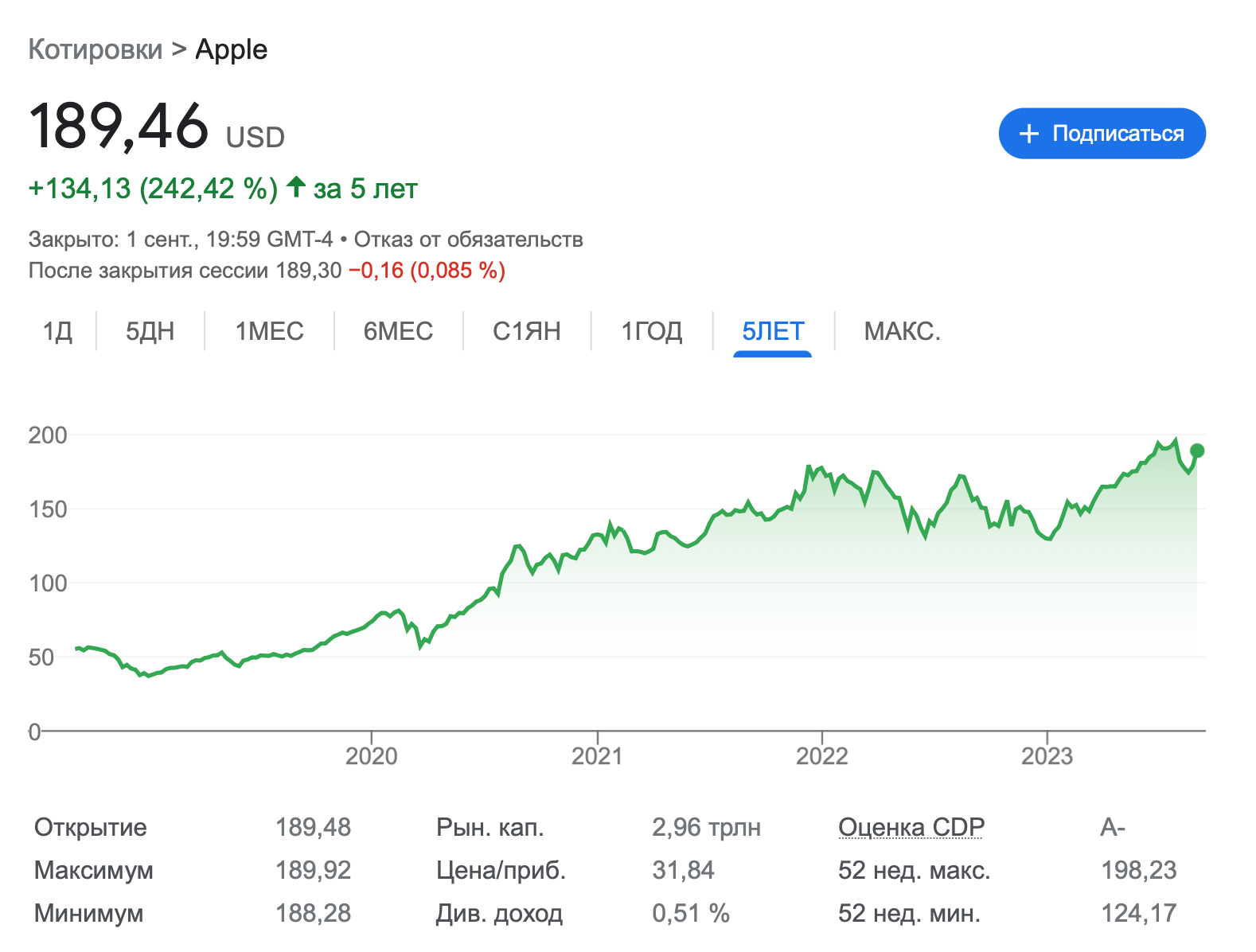Click the Рын. кап. label
The height and width of the screenshot is (952, 1256).
coord(490,827)
